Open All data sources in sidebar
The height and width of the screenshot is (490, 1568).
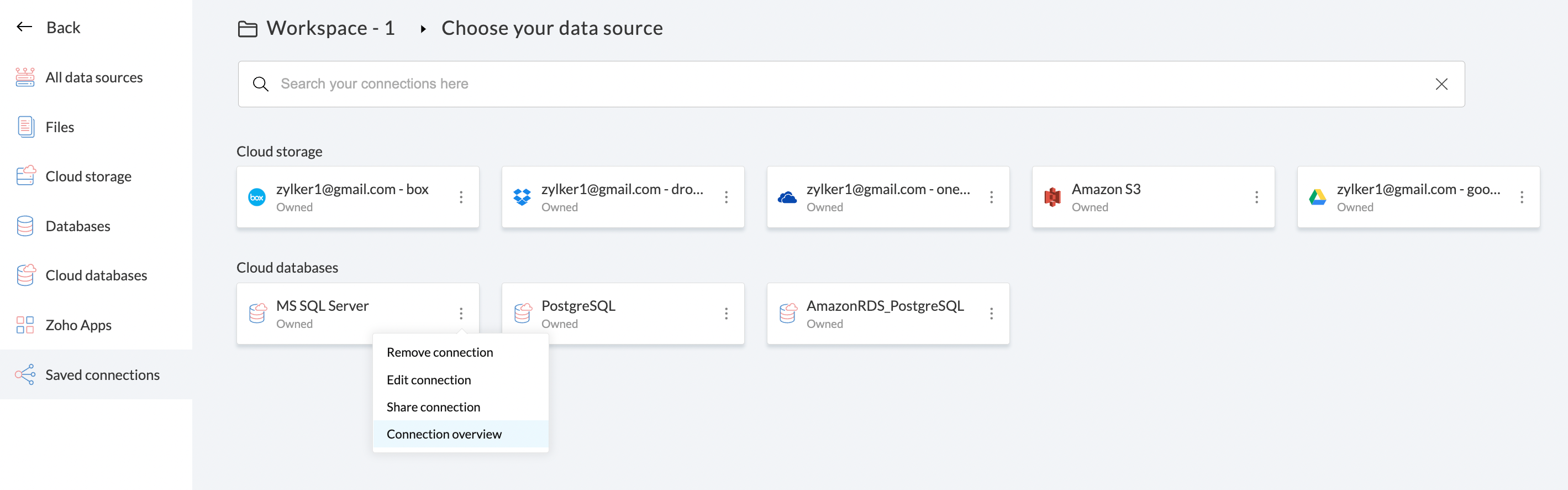pyautogui.click(x=94, y=77)
